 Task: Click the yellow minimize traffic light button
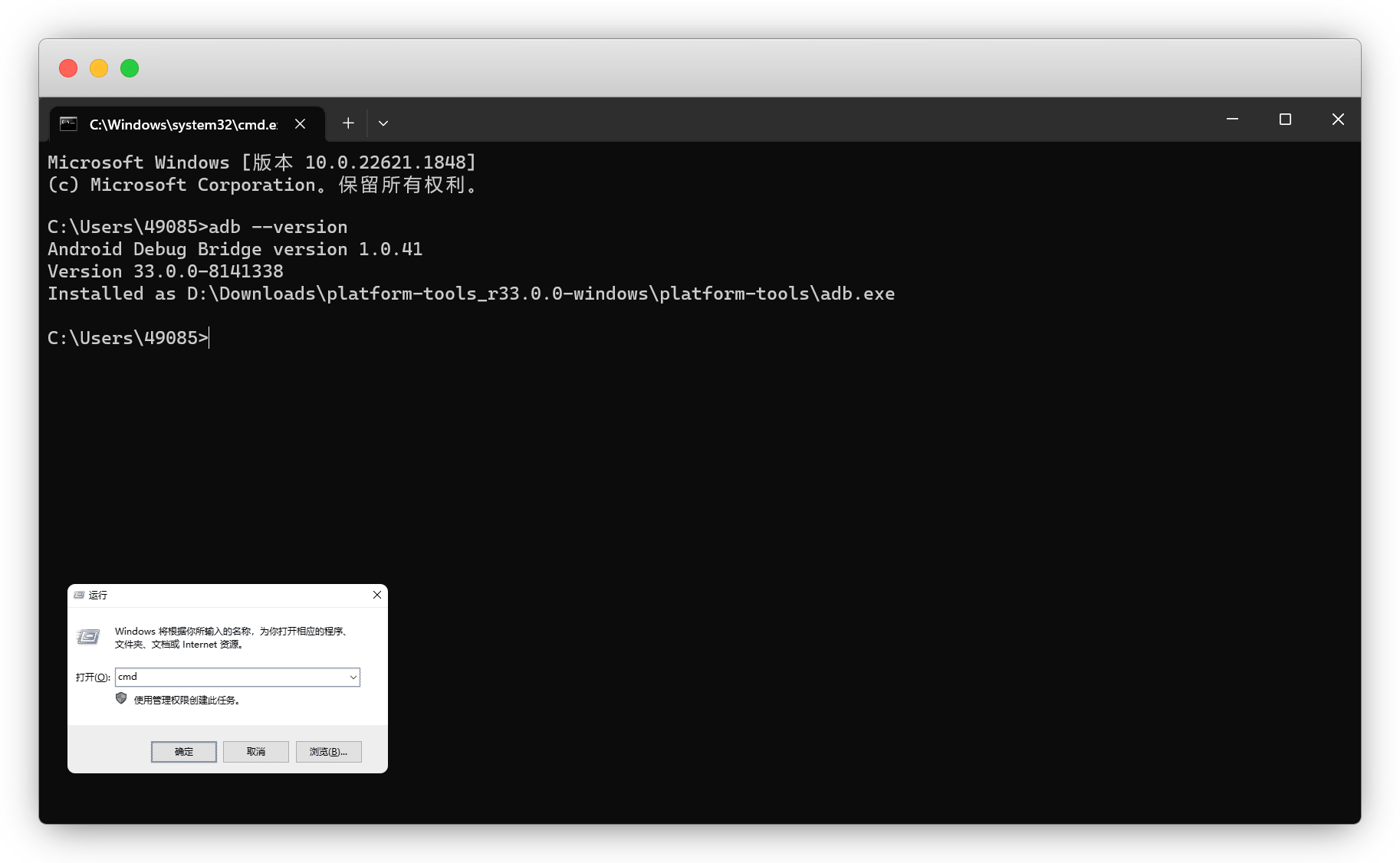click(99, 68)
